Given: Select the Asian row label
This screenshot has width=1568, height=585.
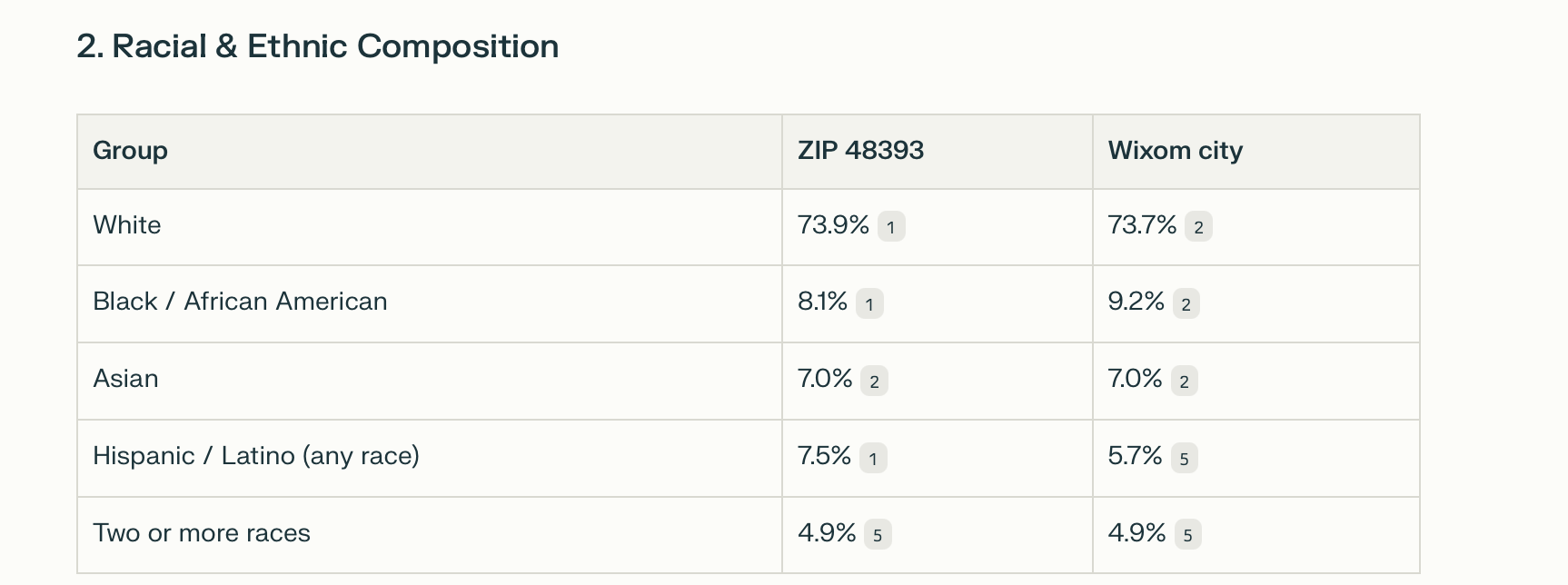Looking at the screenshot, I should tap(125, 379).
